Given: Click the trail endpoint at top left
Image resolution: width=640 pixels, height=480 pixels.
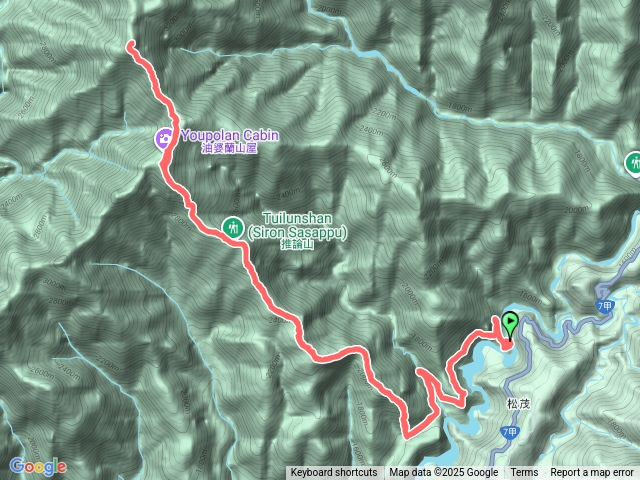Looking at the screenshot, I should [131, 45].
